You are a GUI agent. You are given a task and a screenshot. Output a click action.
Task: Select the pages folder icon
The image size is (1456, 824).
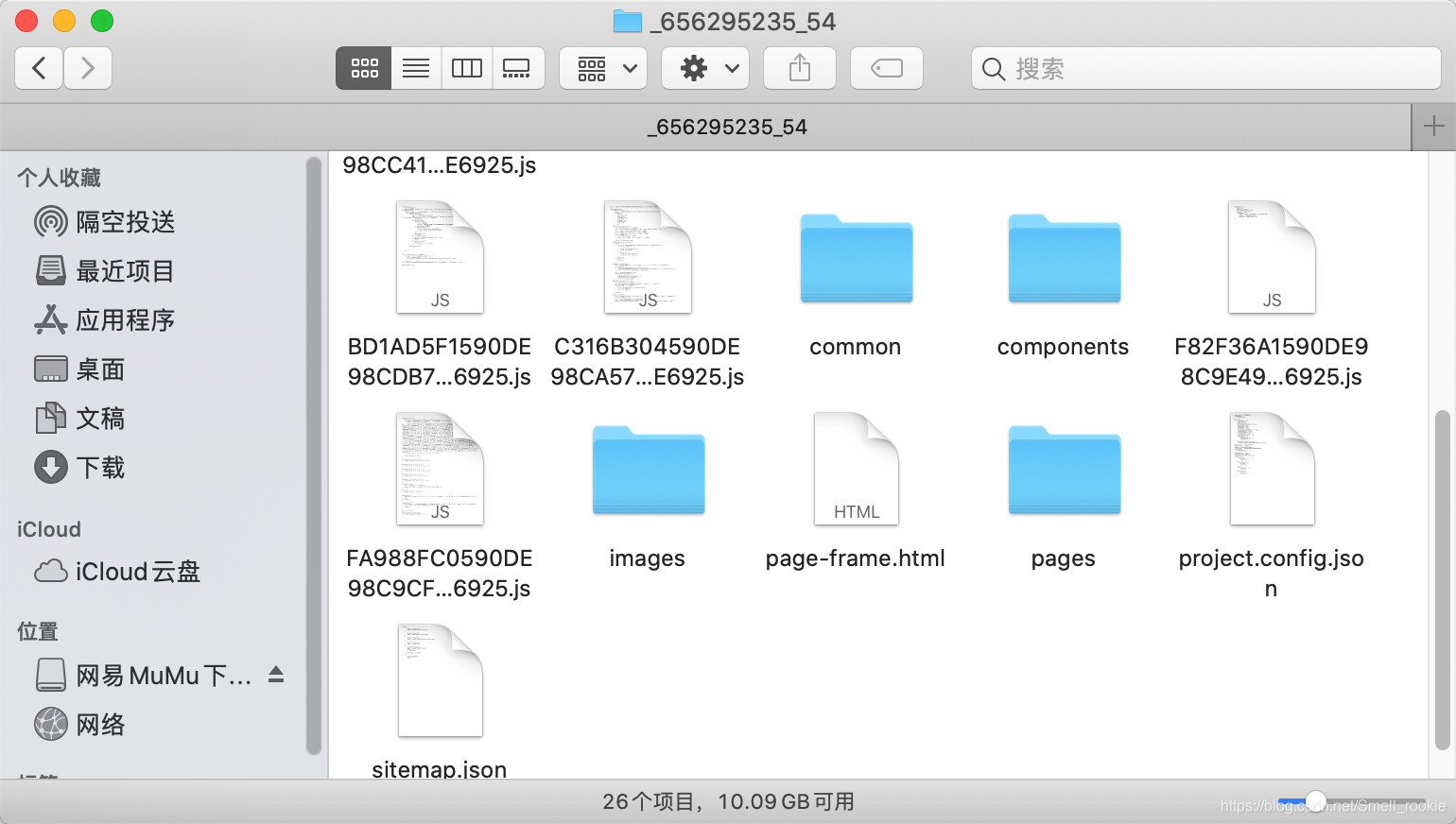1065,470
